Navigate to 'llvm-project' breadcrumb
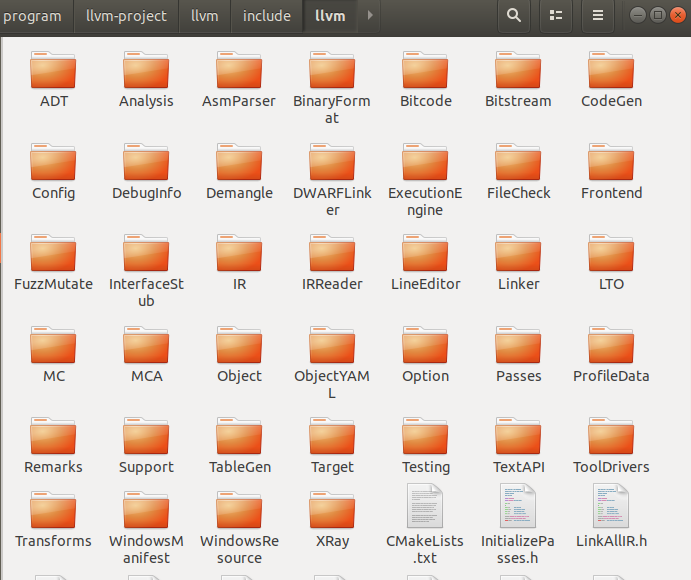 (x=126, y=16)
